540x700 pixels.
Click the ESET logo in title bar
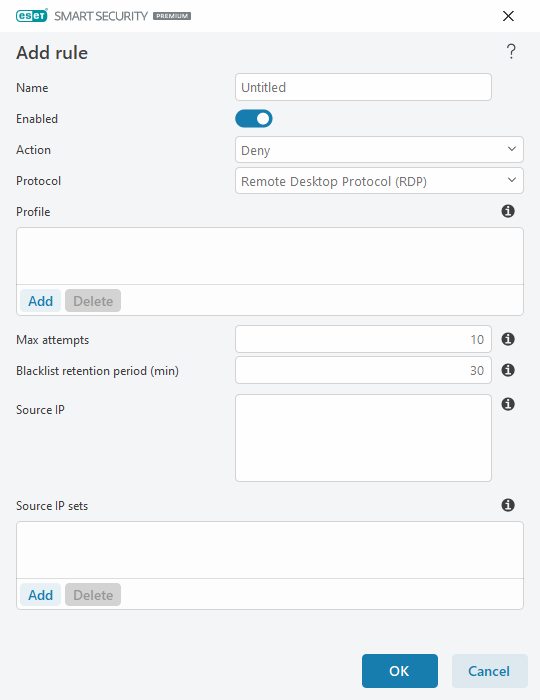click(x=32, y=16)
